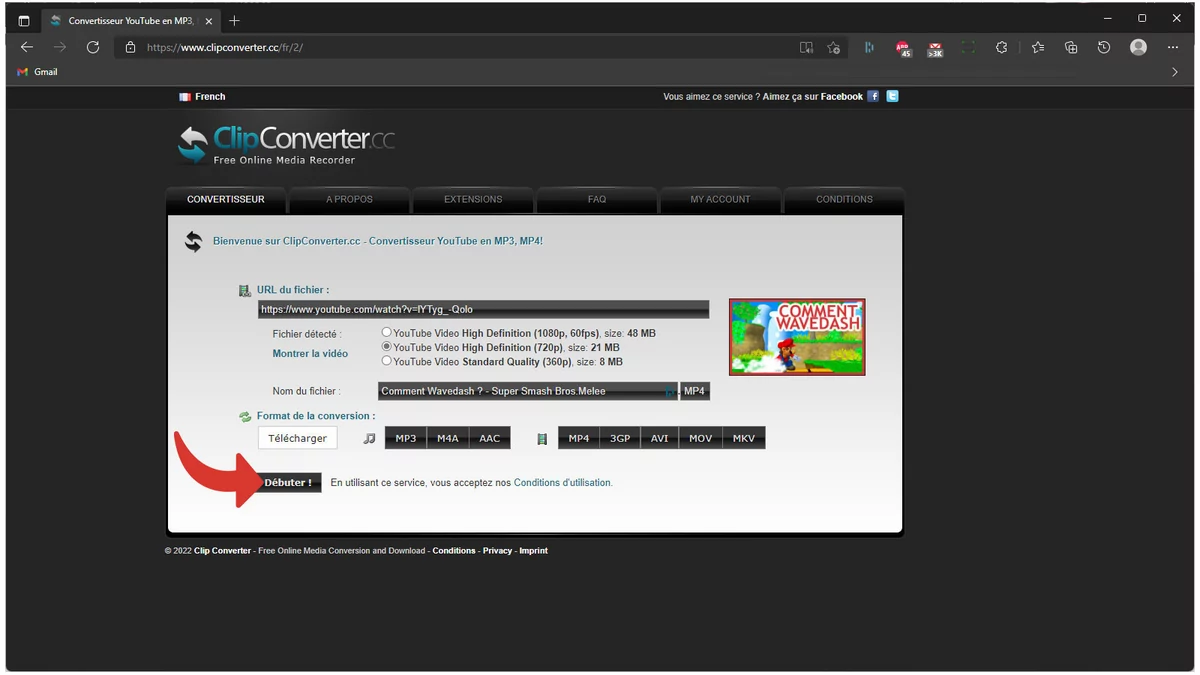Image resolution: width=1200 pixels, height=675 pixels.
Task: Click the Débuter ! button
Action: [x=288, y=482]
